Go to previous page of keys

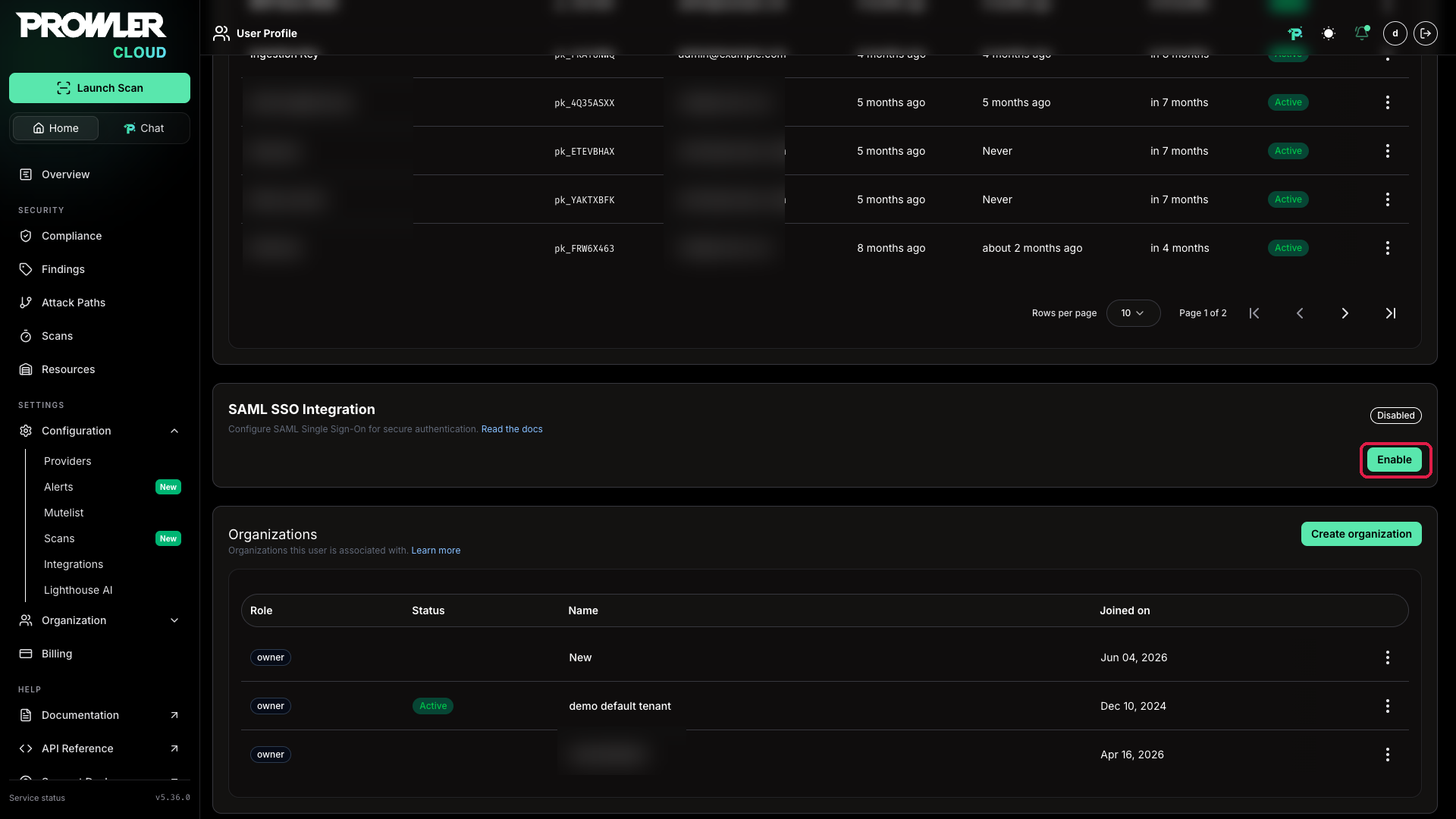(x=1300, y=313)
